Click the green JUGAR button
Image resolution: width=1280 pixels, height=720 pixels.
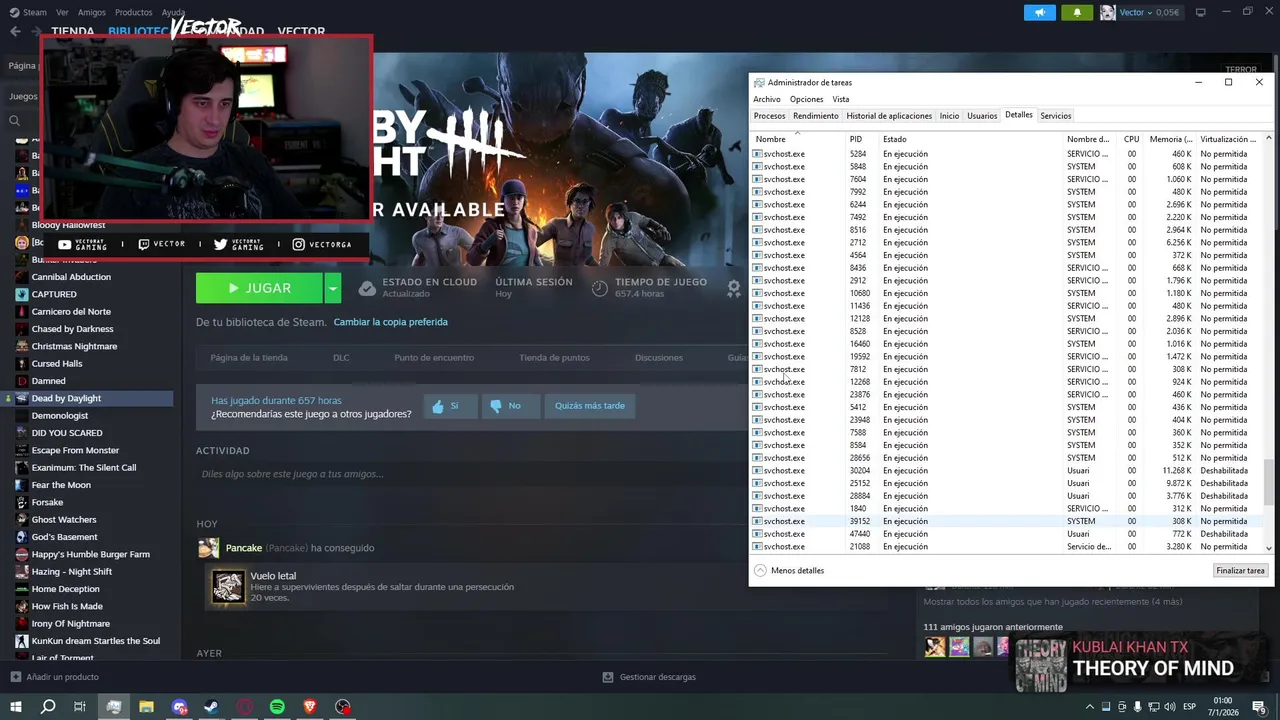click(260, 288)
